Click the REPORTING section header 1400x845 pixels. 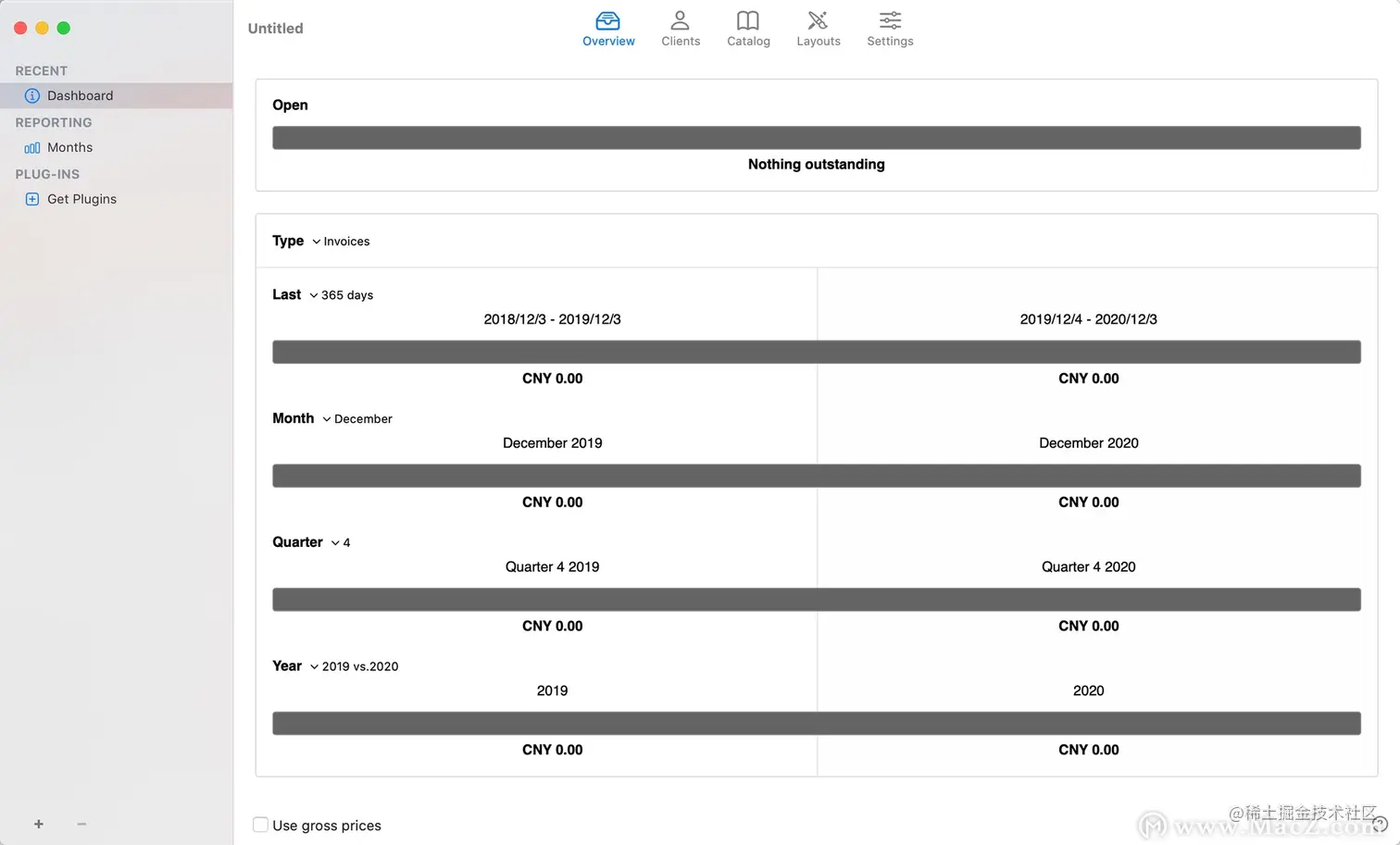pos(54,123)
